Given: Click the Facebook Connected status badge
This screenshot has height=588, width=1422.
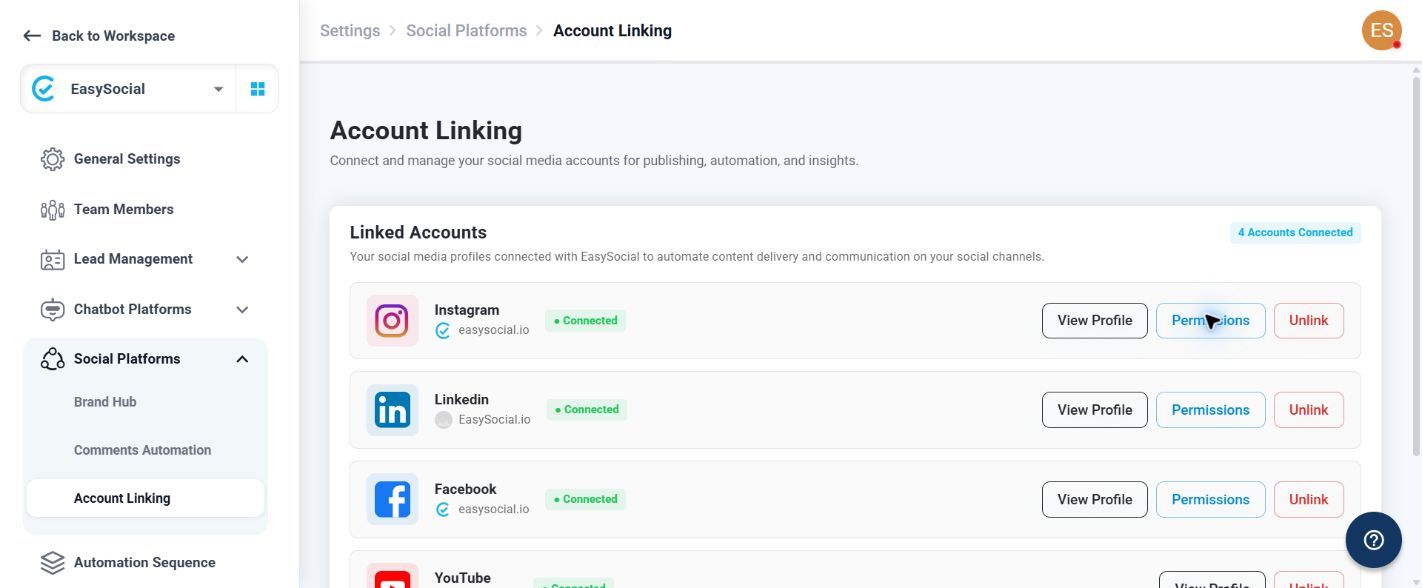Looking at the screenshot, I should (x=585, y=499).
